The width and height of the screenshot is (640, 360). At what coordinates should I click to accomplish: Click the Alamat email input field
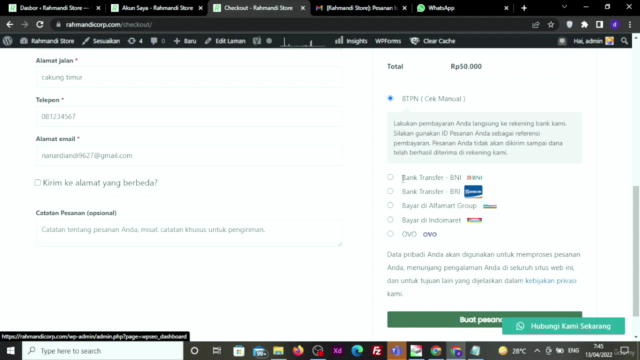click(x=189, y=156)
